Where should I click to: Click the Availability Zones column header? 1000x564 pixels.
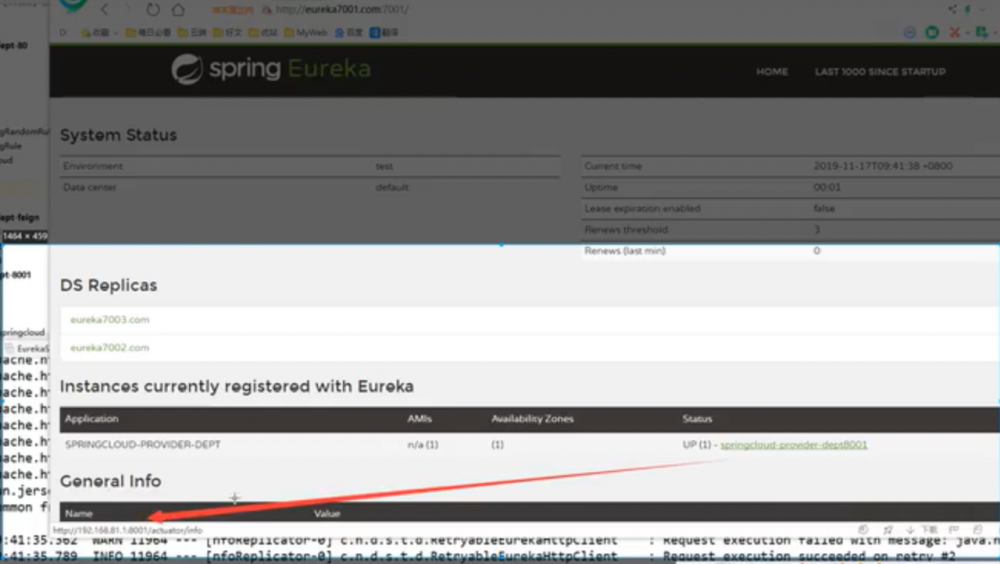(x=533, y=419)
